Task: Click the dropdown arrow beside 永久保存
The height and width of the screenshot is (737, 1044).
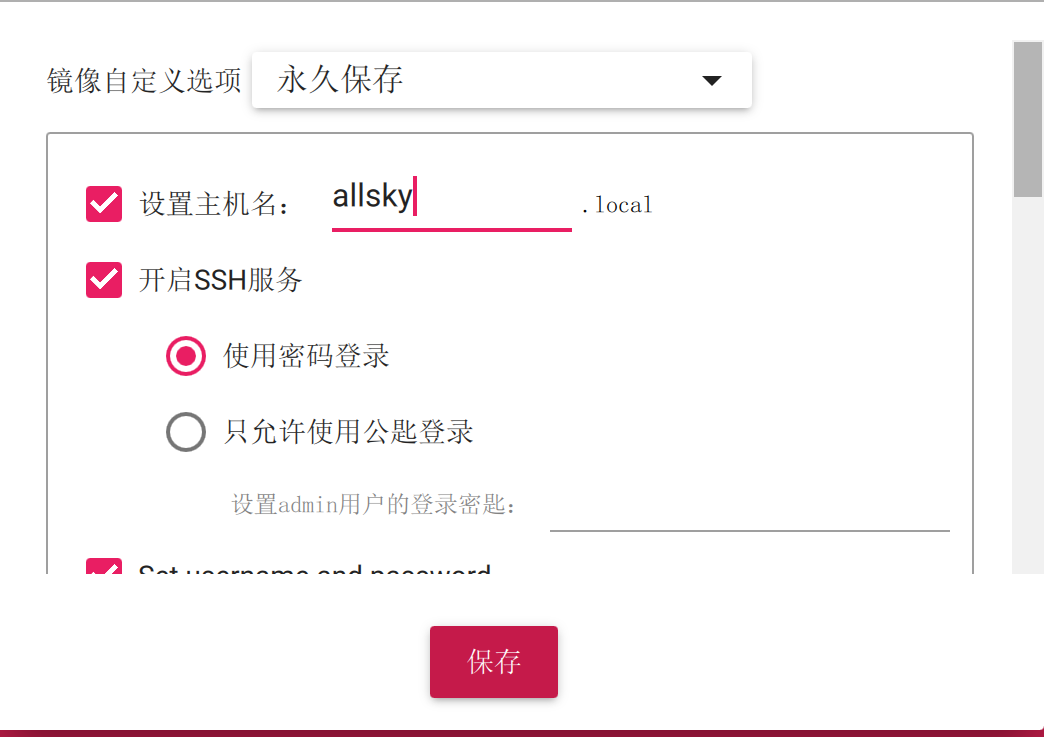Action: pos(711,81)
